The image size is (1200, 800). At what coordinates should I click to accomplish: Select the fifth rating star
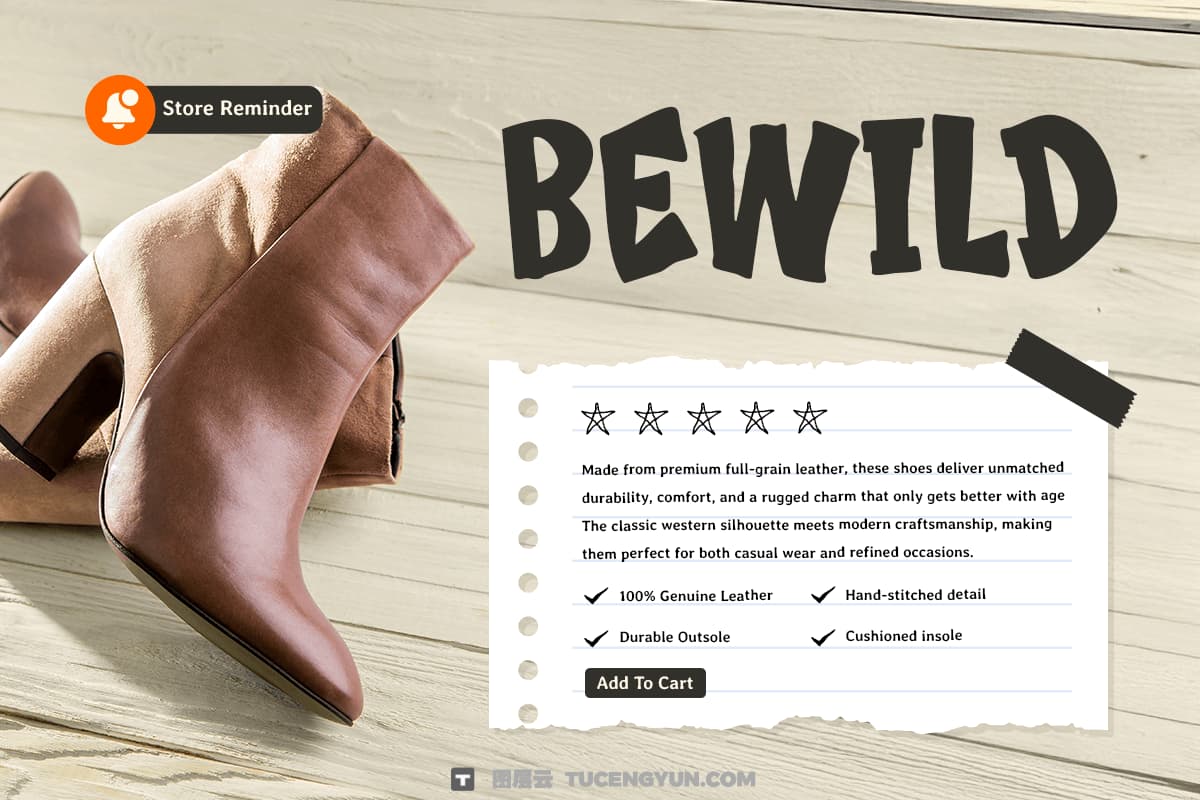[810, 418]
